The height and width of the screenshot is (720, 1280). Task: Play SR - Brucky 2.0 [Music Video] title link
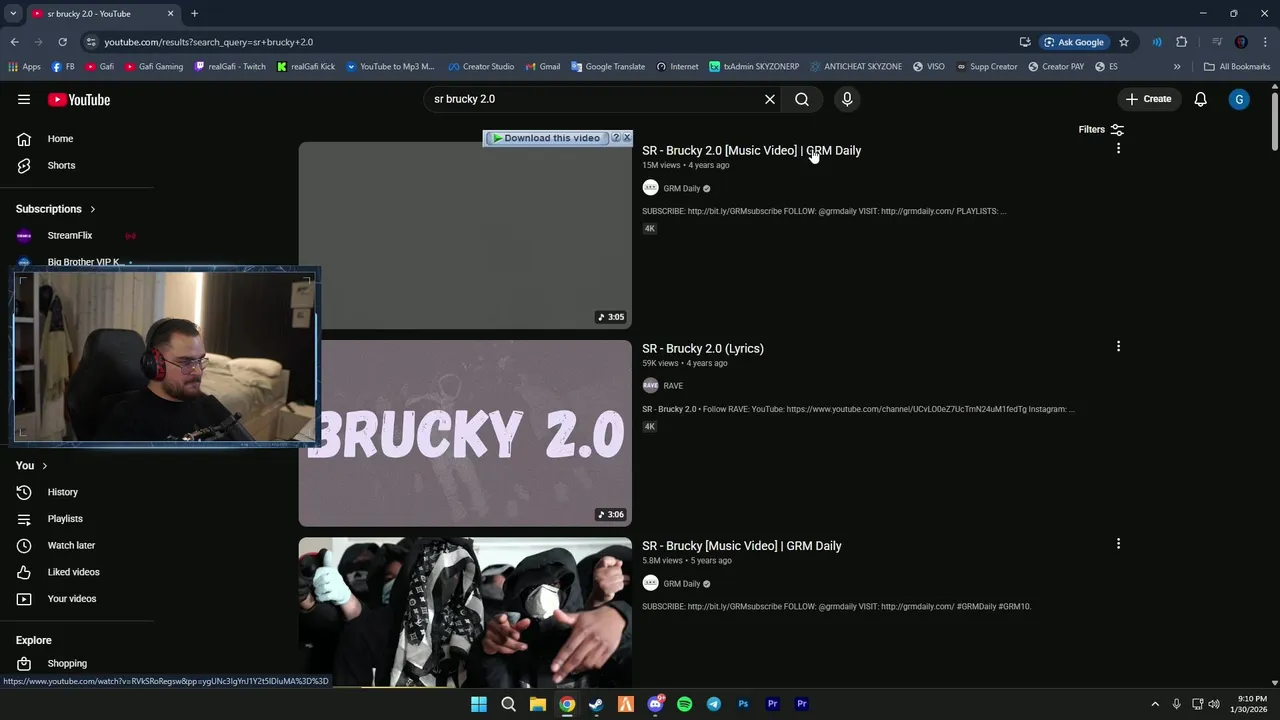(x=751, y=150)
